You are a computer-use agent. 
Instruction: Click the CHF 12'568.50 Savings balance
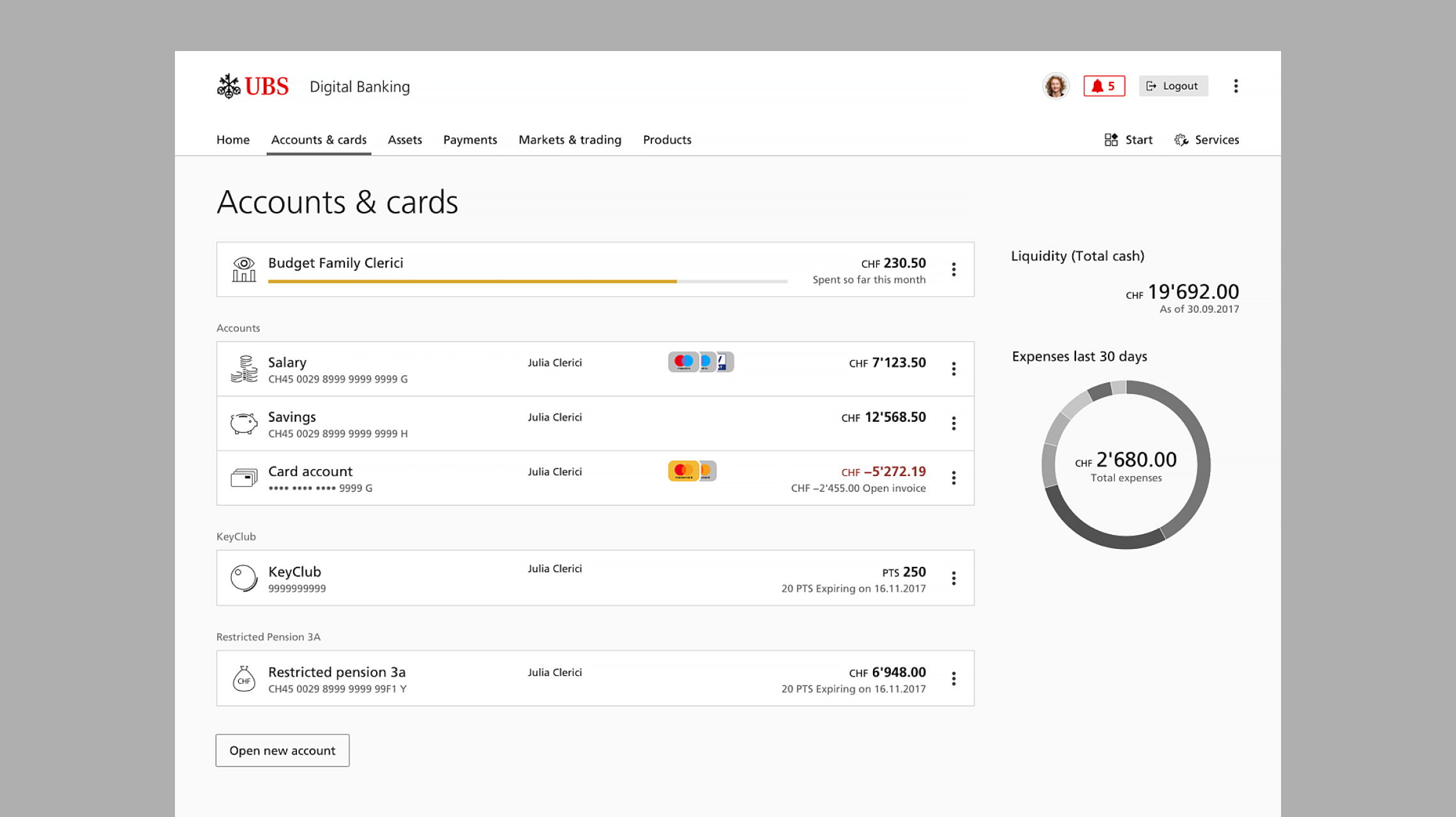coord(883,417)
